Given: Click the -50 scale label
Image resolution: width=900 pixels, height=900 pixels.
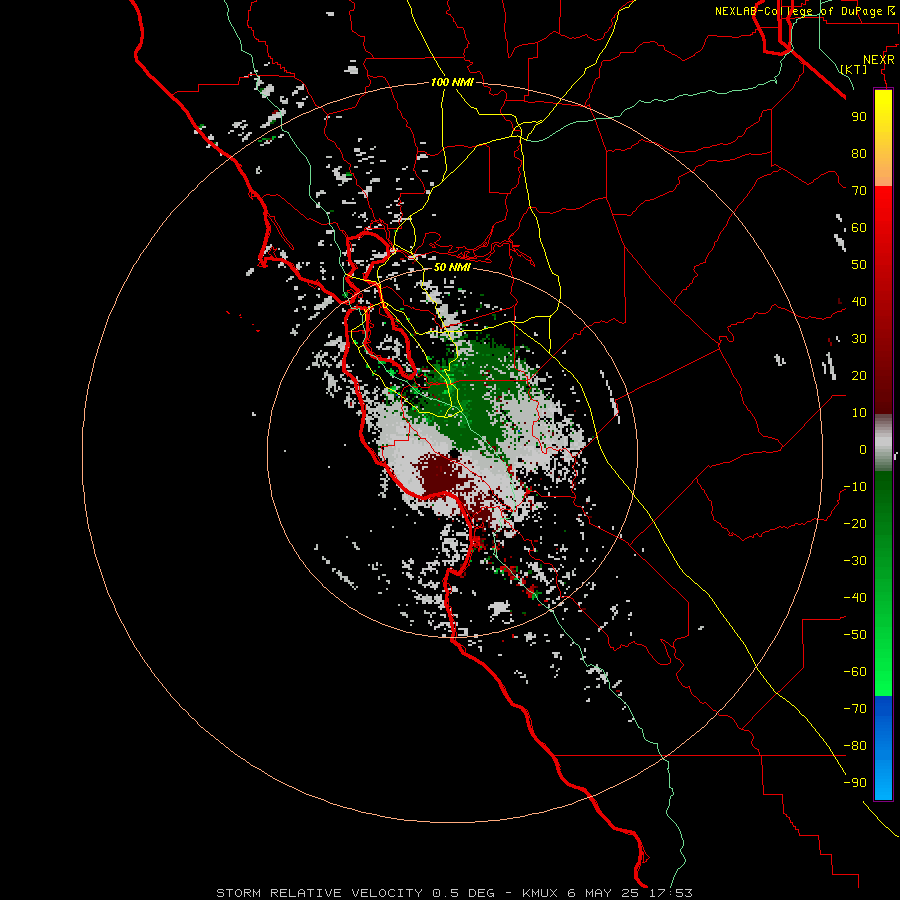Looking at the screenshot, I should click(855, 635).
